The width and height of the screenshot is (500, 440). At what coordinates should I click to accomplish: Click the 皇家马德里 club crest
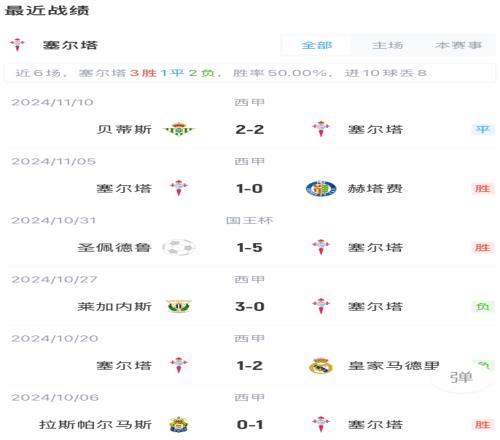point(321,366)
